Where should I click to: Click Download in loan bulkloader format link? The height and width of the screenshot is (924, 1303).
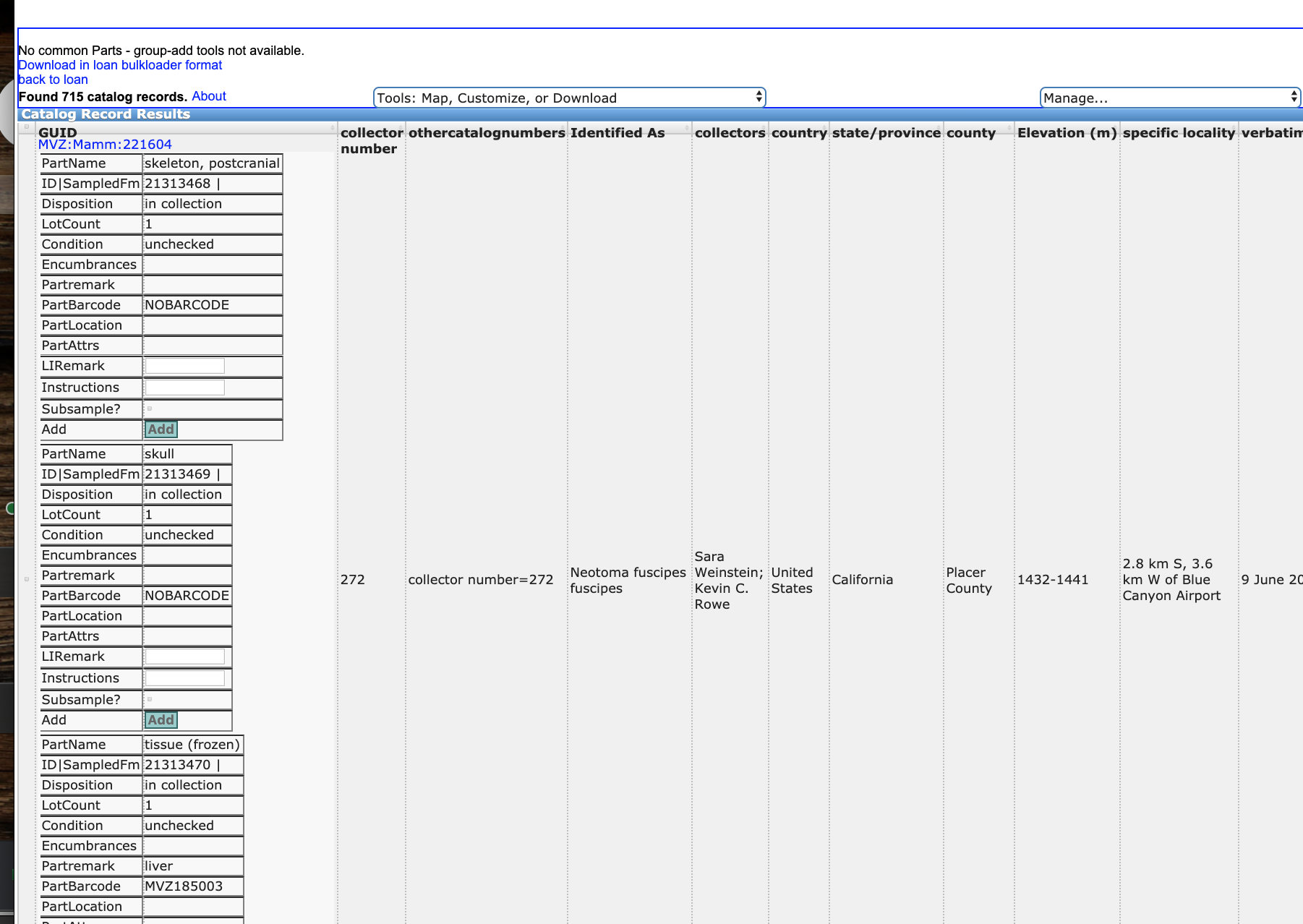click(x=120, y=65)
